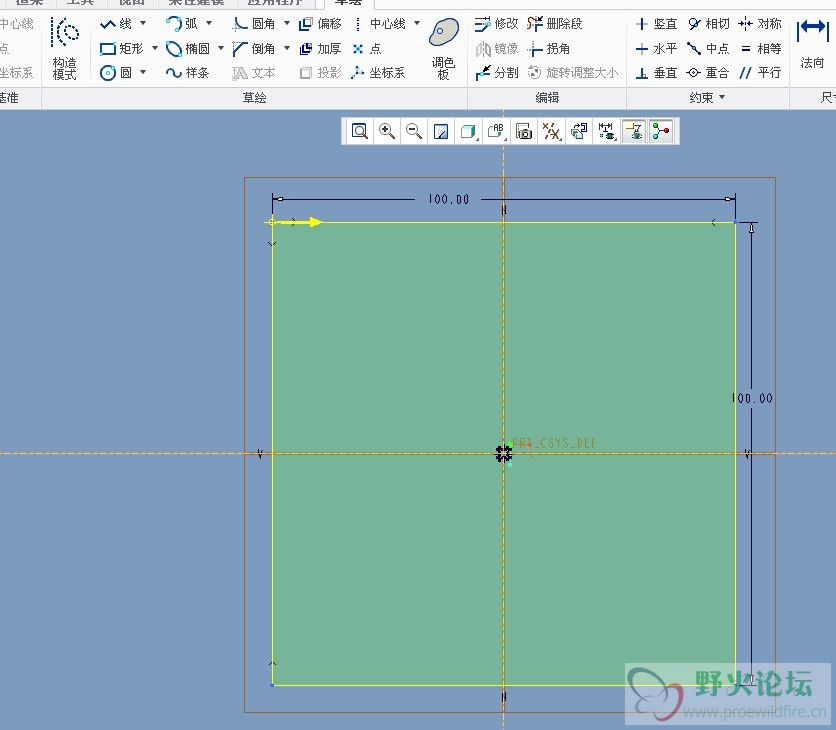Select the Fillet (圆角) tool

pos(254,24)
